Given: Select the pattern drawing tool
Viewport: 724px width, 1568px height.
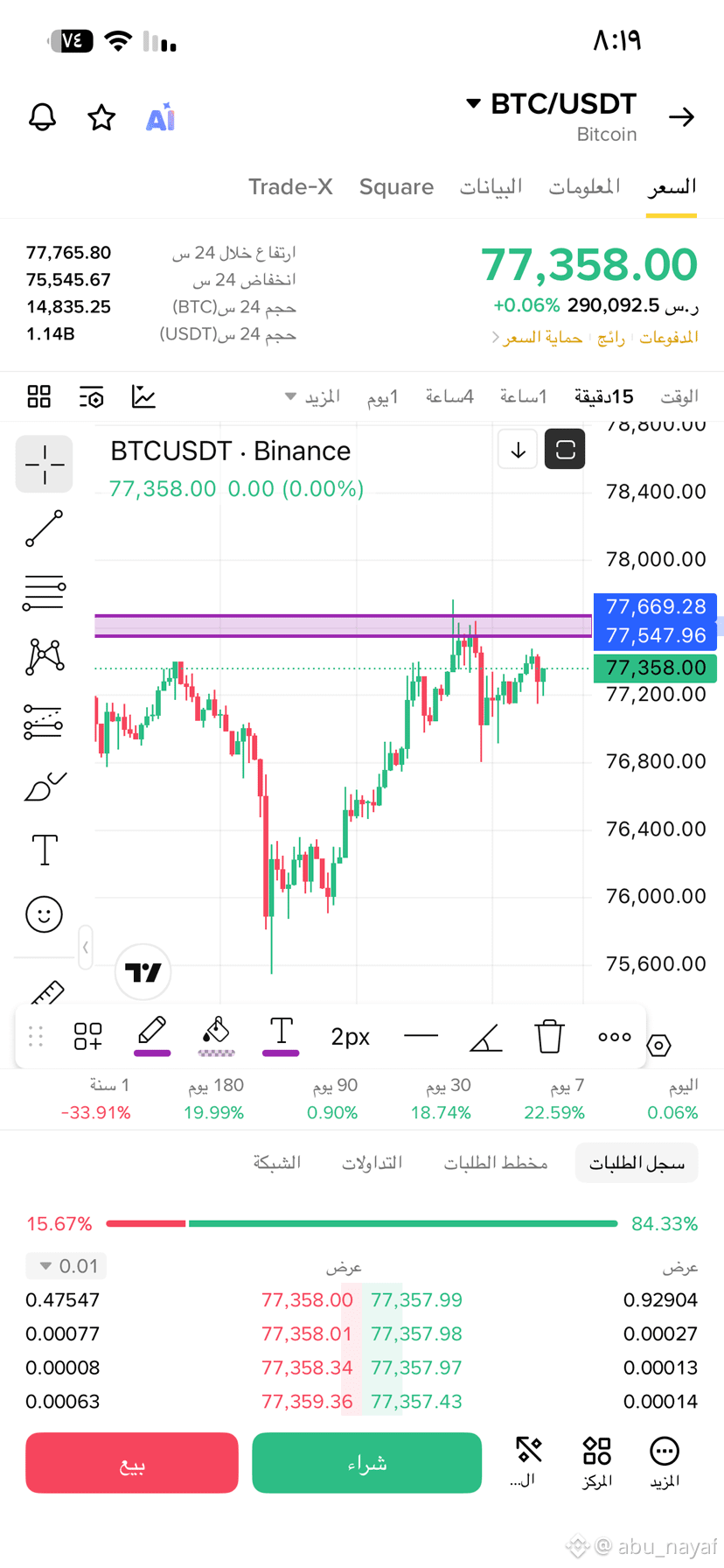Looking at the screenshot, I should [x=45, y=657].
